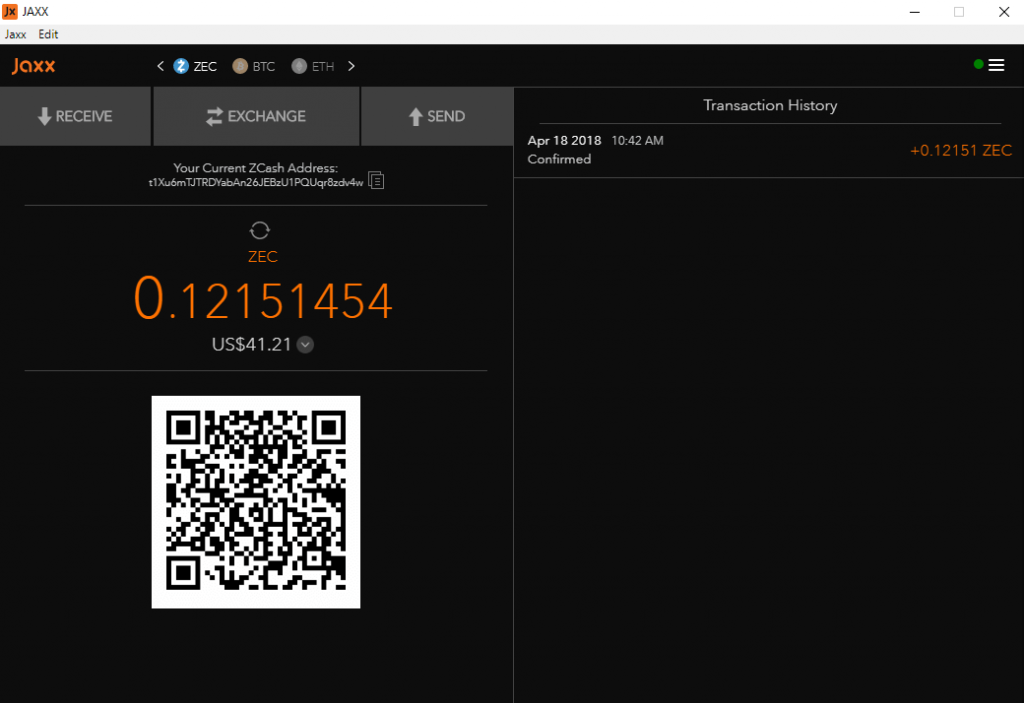Open the Edit menu
The height and width of the screenshot is (703, 1024).
(47, 33)
